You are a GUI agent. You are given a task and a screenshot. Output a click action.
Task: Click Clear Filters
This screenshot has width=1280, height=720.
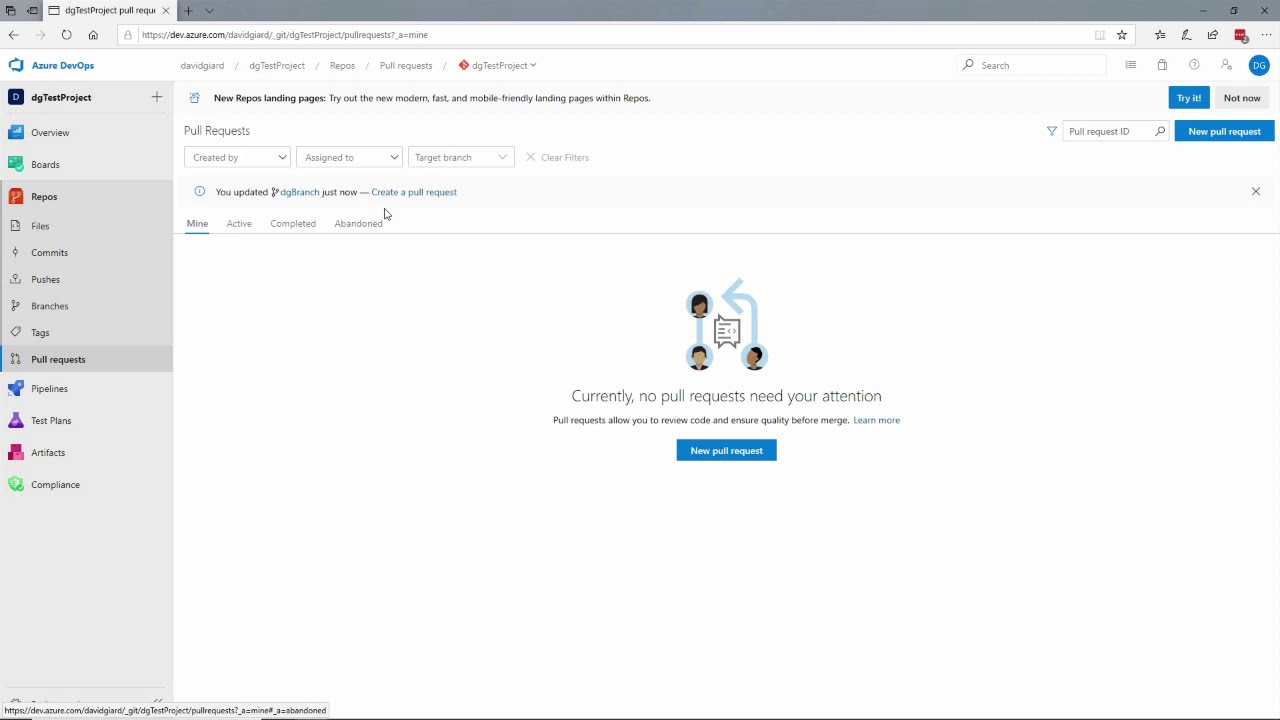coord(558,157)
